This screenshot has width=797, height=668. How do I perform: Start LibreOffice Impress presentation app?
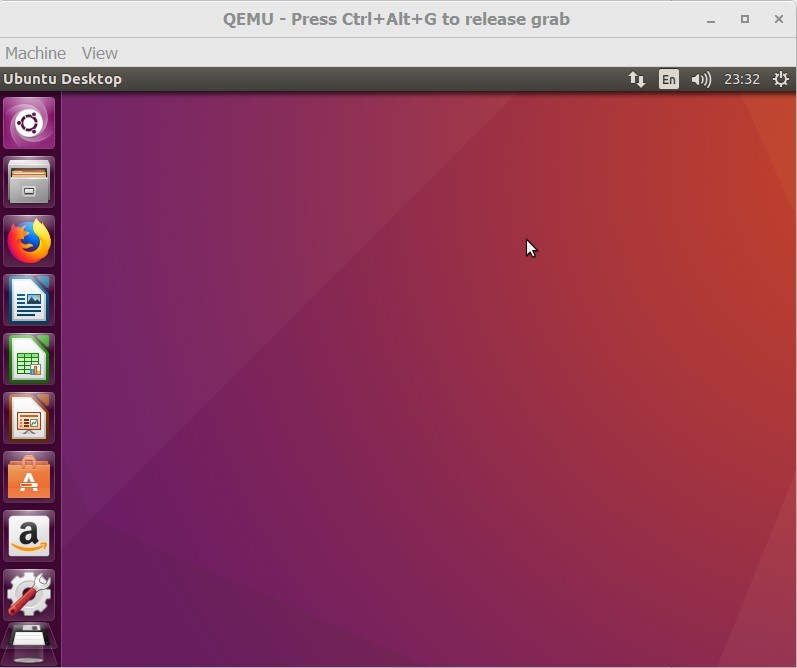click(29, 418)
